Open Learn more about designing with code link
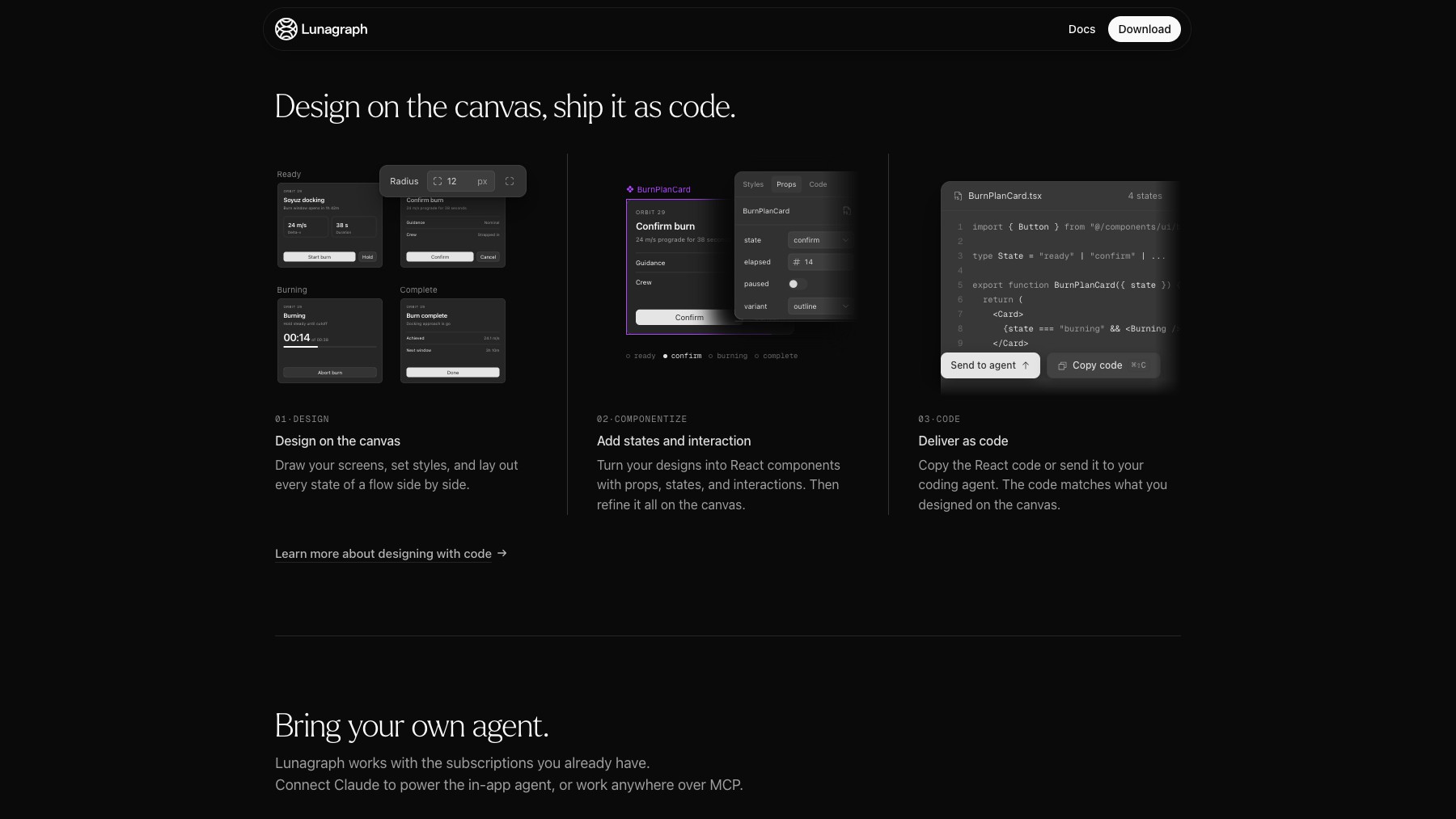Screen dimensions: 1456x819 (x=383, y=554)
